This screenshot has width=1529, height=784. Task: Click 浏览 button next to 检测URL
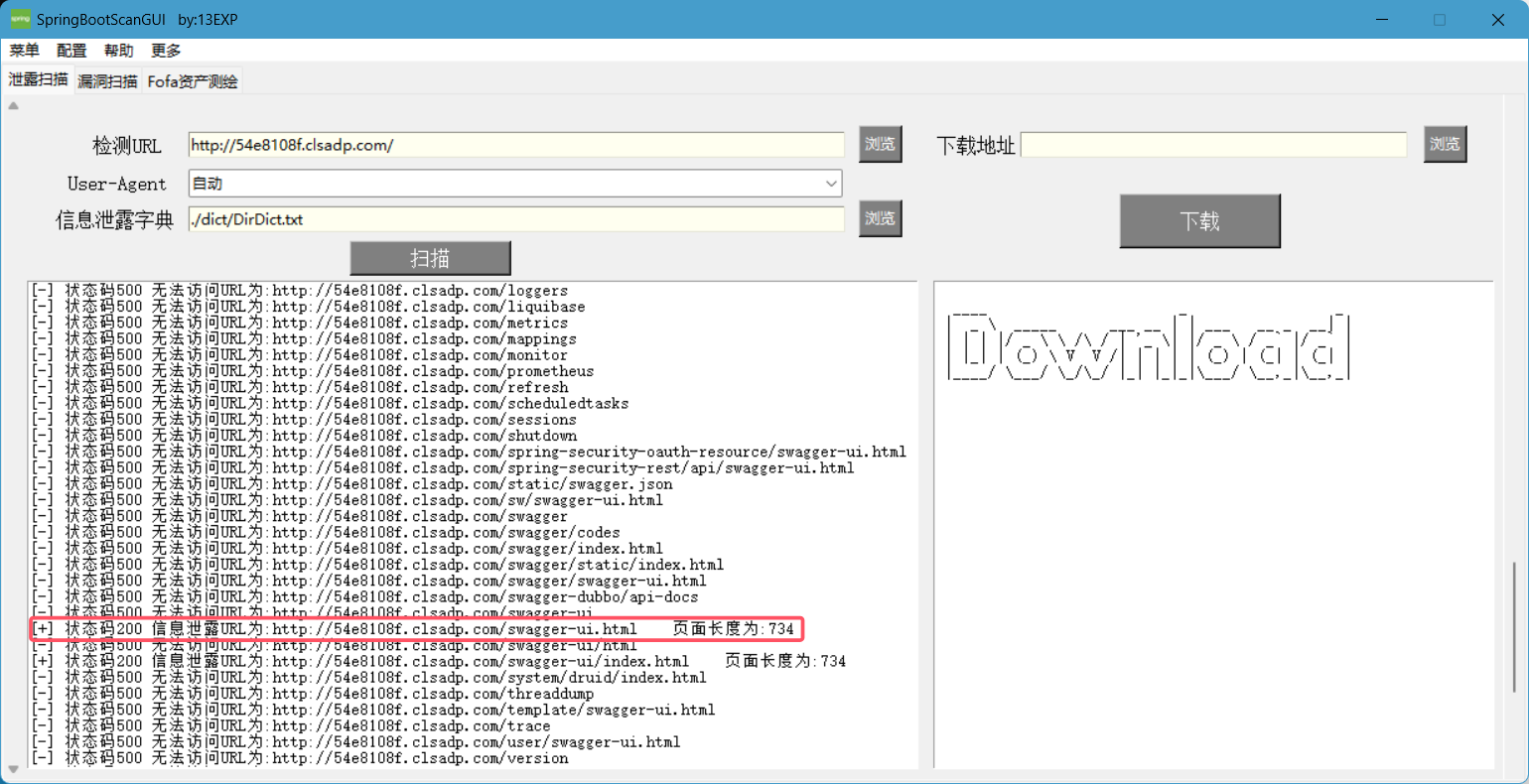(880, 144)
